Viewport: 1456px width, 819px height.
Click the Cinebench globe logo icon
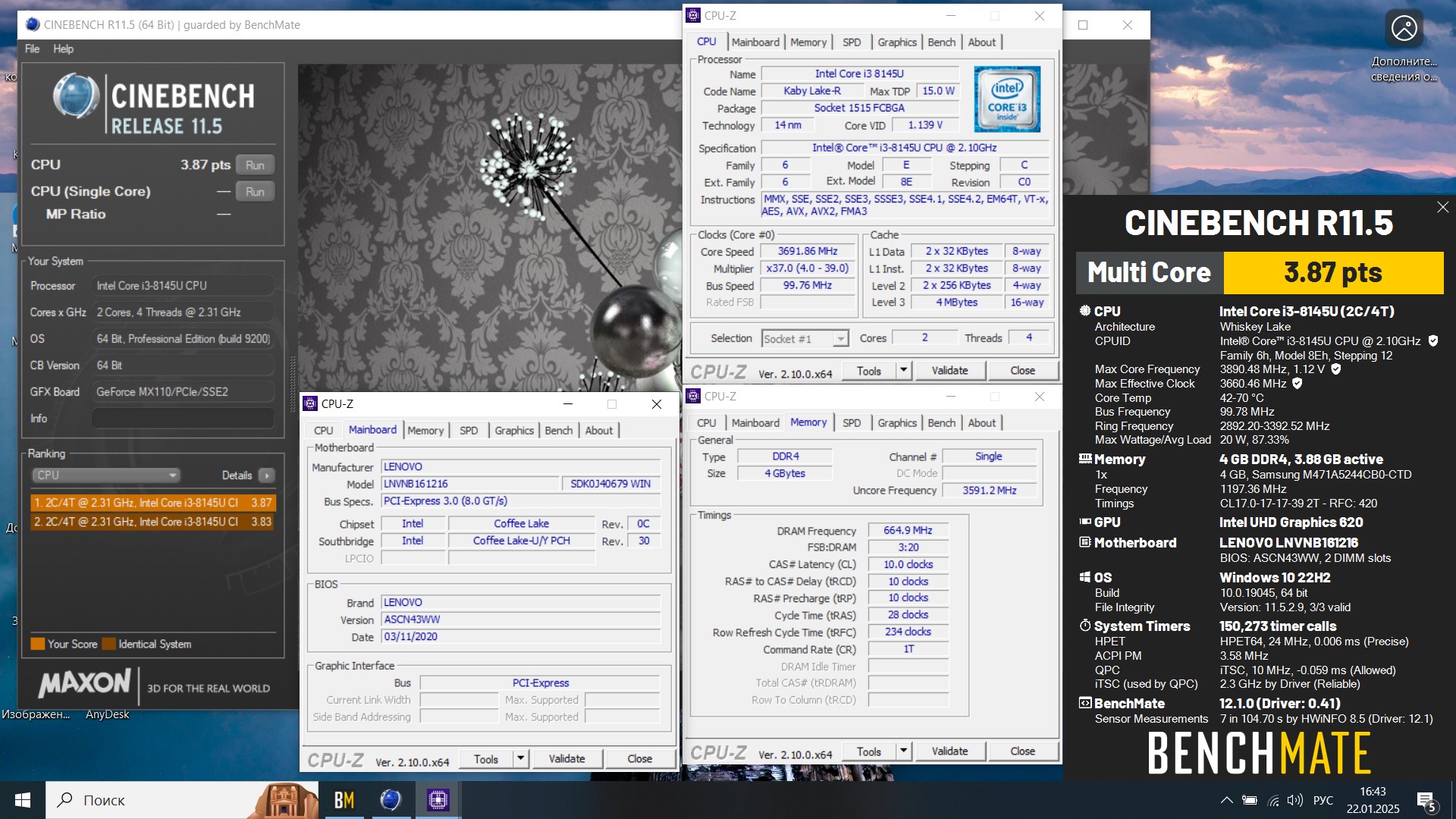coord(77,96)
